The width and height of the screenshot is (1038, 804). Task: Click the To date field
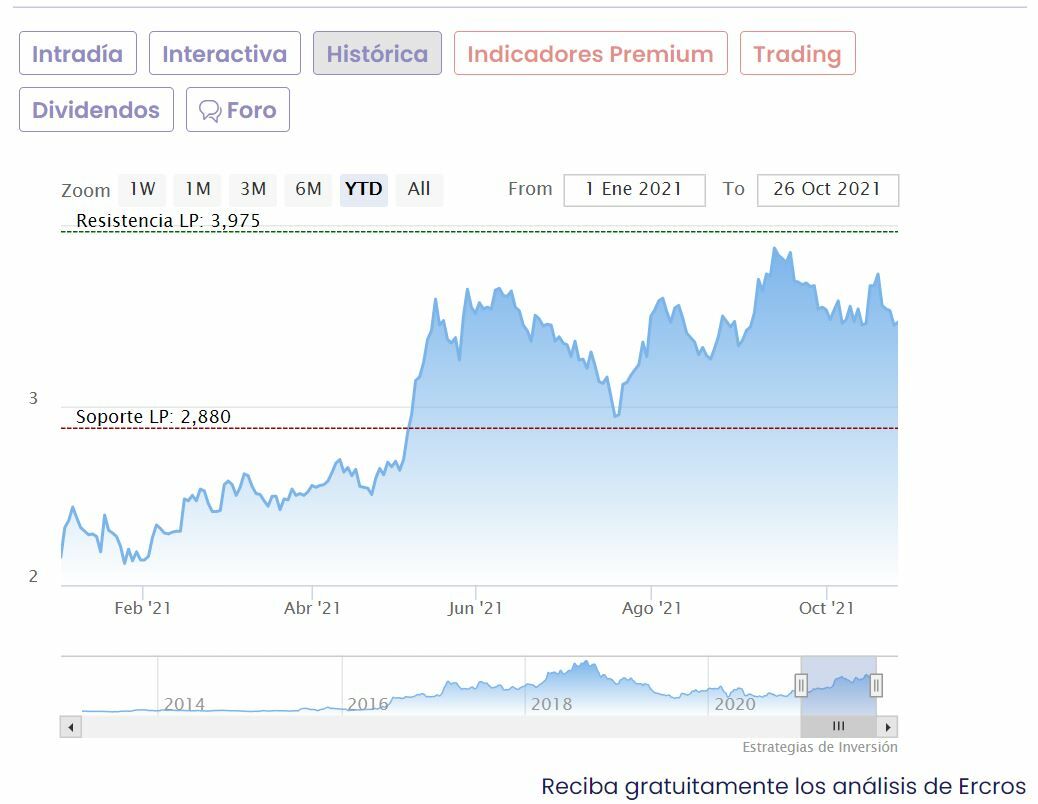click(x=827, y=189)
